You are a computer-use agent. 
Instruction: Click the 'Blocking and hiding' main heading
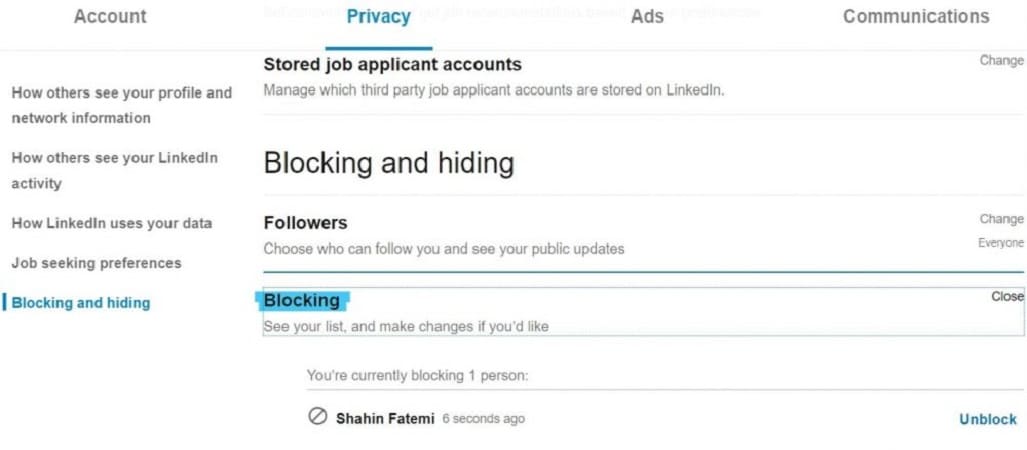[388, 163]
